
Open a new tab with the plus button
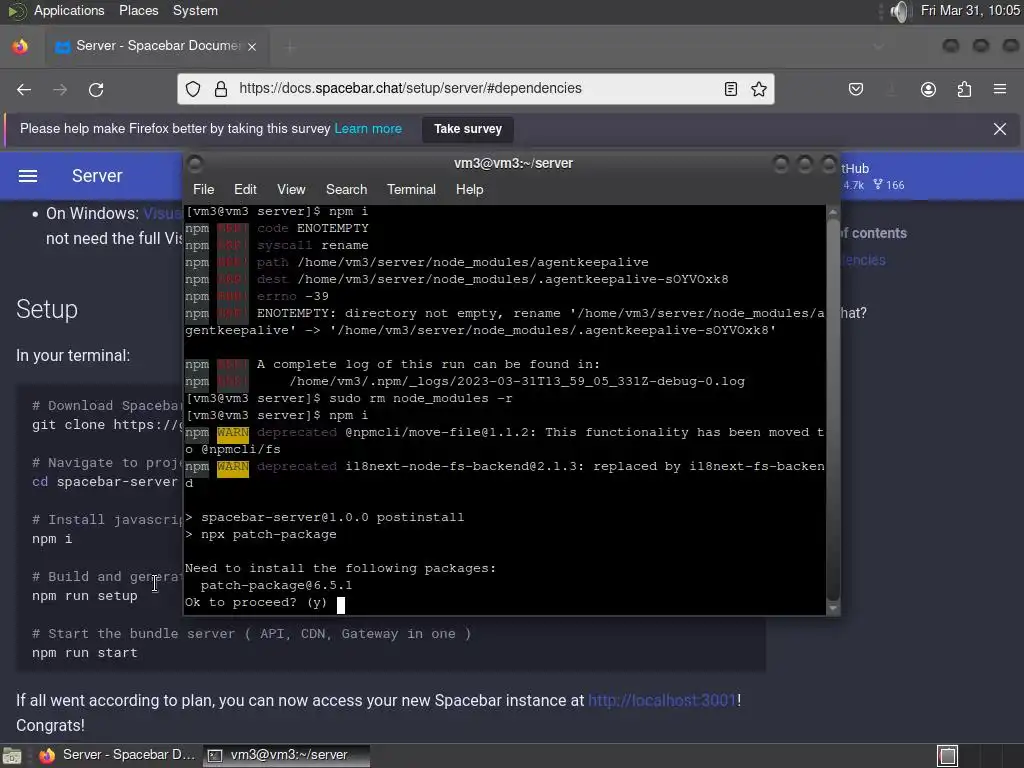[x=290, y=46]
